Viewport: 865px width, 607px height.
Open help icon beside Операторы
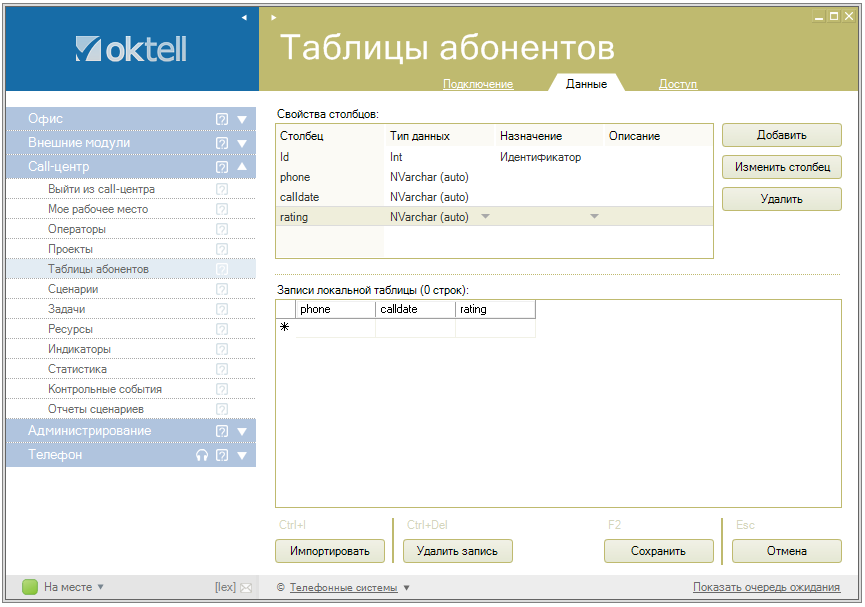coord(222,229)
